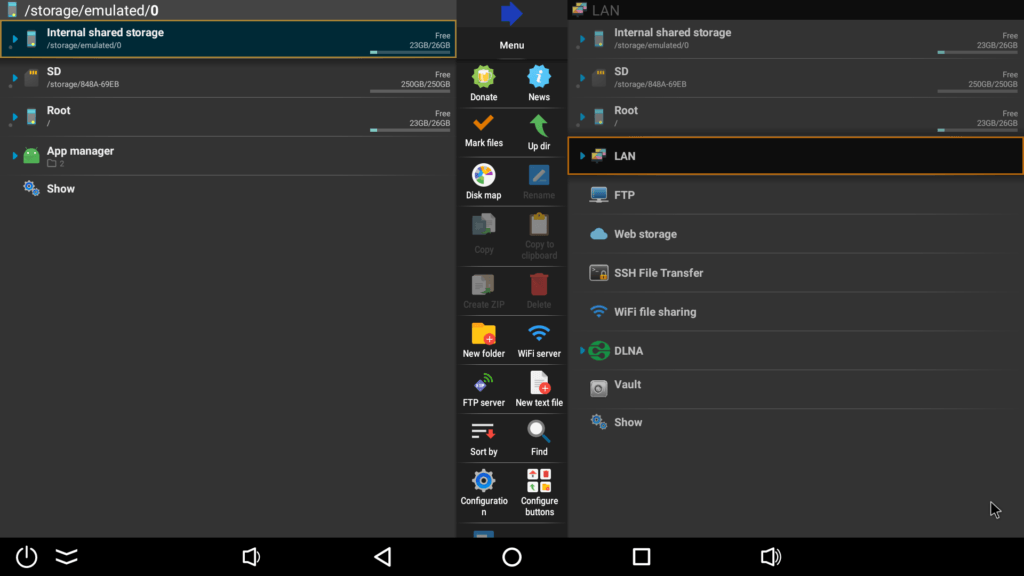Start the FTP server
The image size is (1024, 576).
point(483,388)
